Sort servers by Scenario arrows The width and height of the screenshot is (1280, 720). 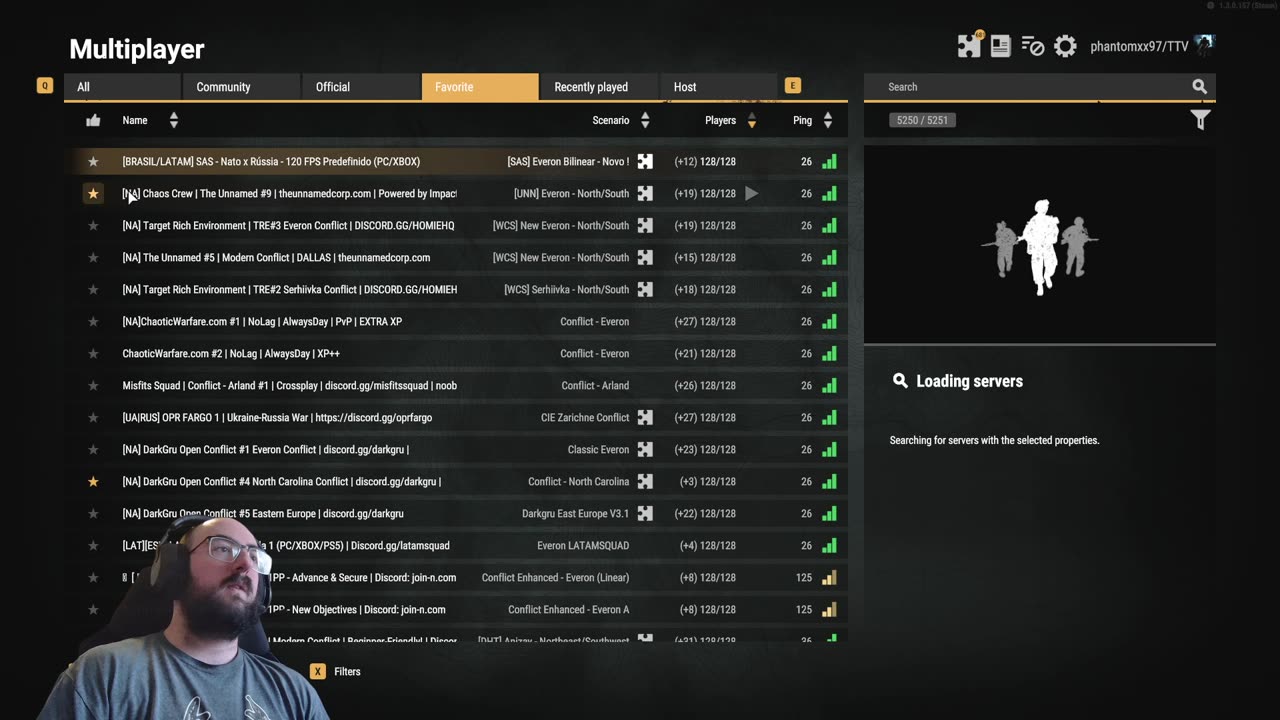645,120
